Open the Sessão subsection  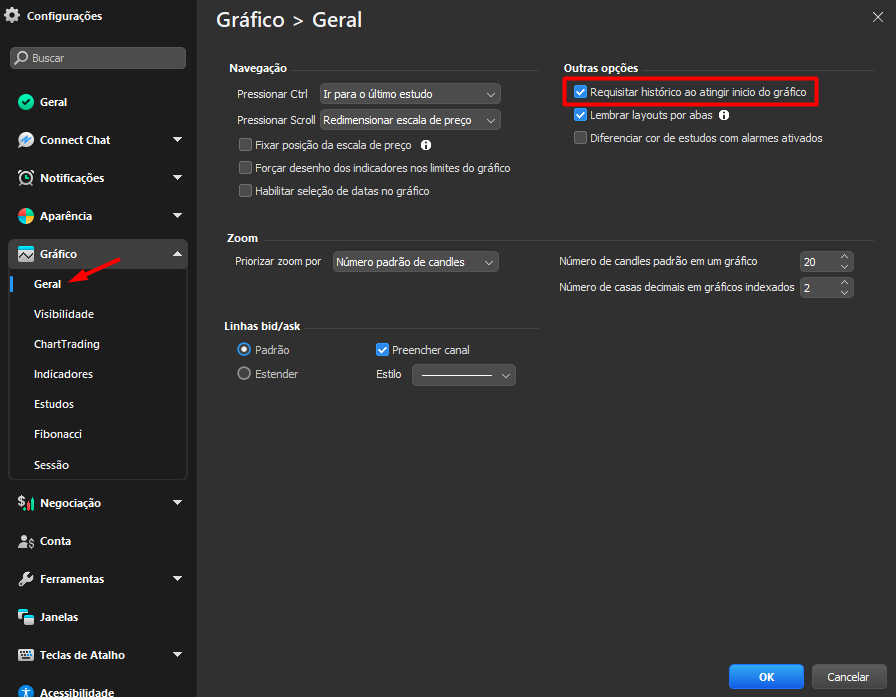point(51,464)
